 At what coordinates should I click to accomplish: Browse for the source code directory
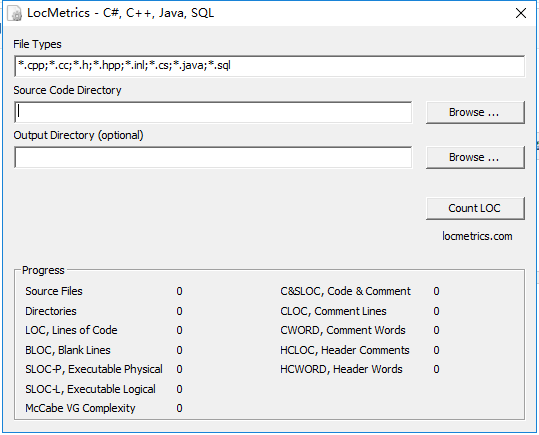[475, 112]
